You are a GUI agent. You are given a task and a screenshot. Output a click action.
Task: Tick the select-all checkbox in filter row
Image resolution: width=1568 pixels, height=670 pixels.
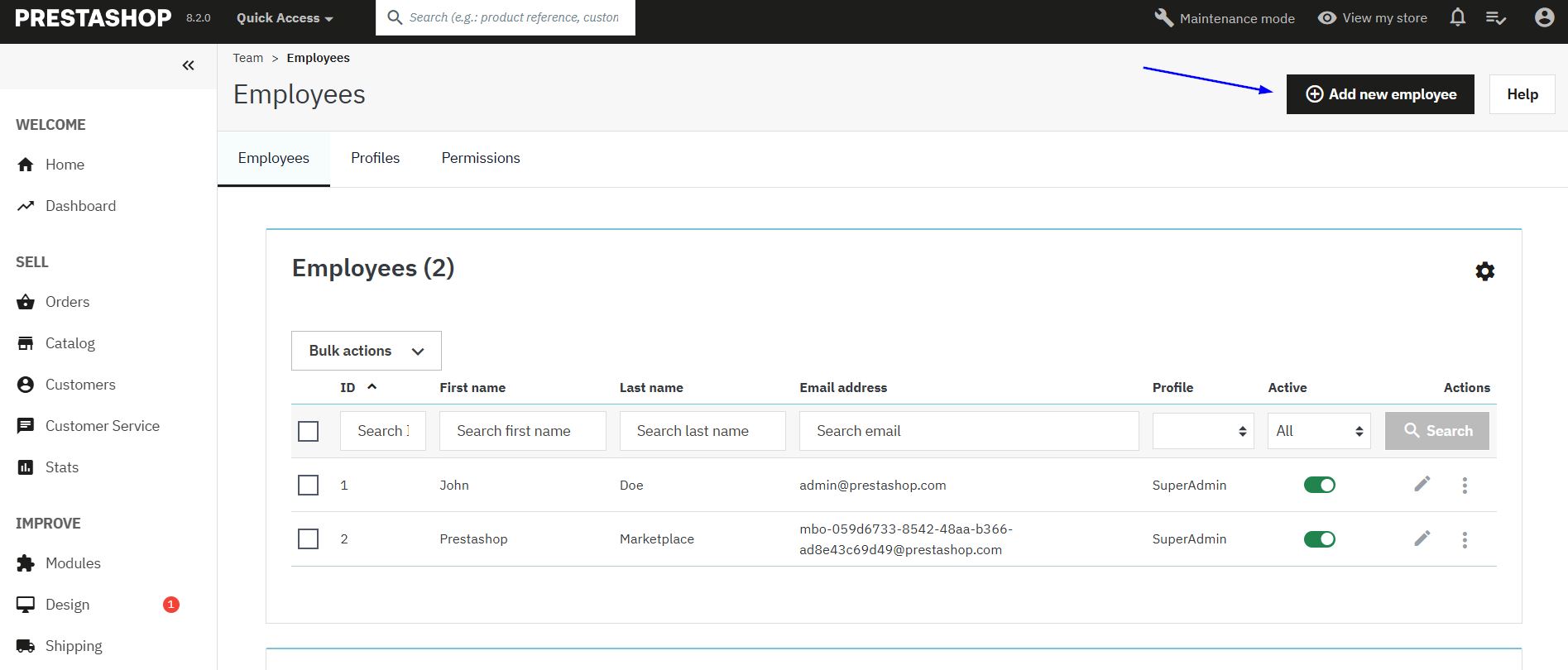308,431
